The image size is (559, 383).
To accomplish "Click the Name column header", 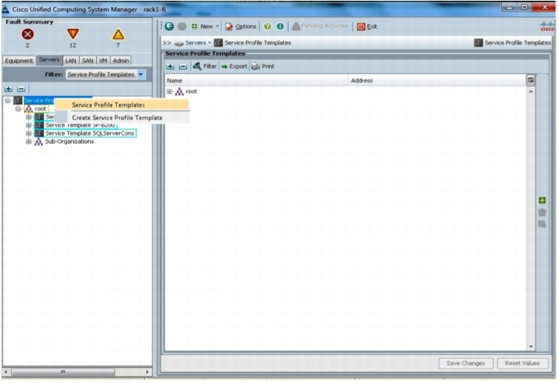I will click(256, 81).
